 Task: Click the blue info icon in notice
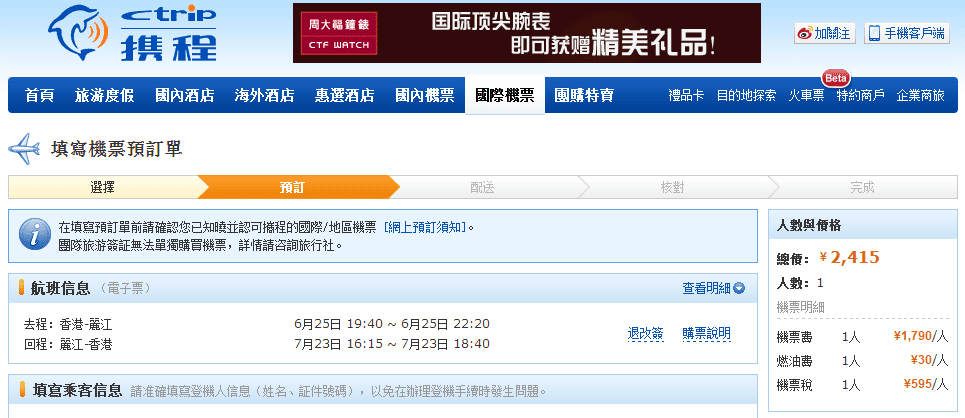point(35,235)
